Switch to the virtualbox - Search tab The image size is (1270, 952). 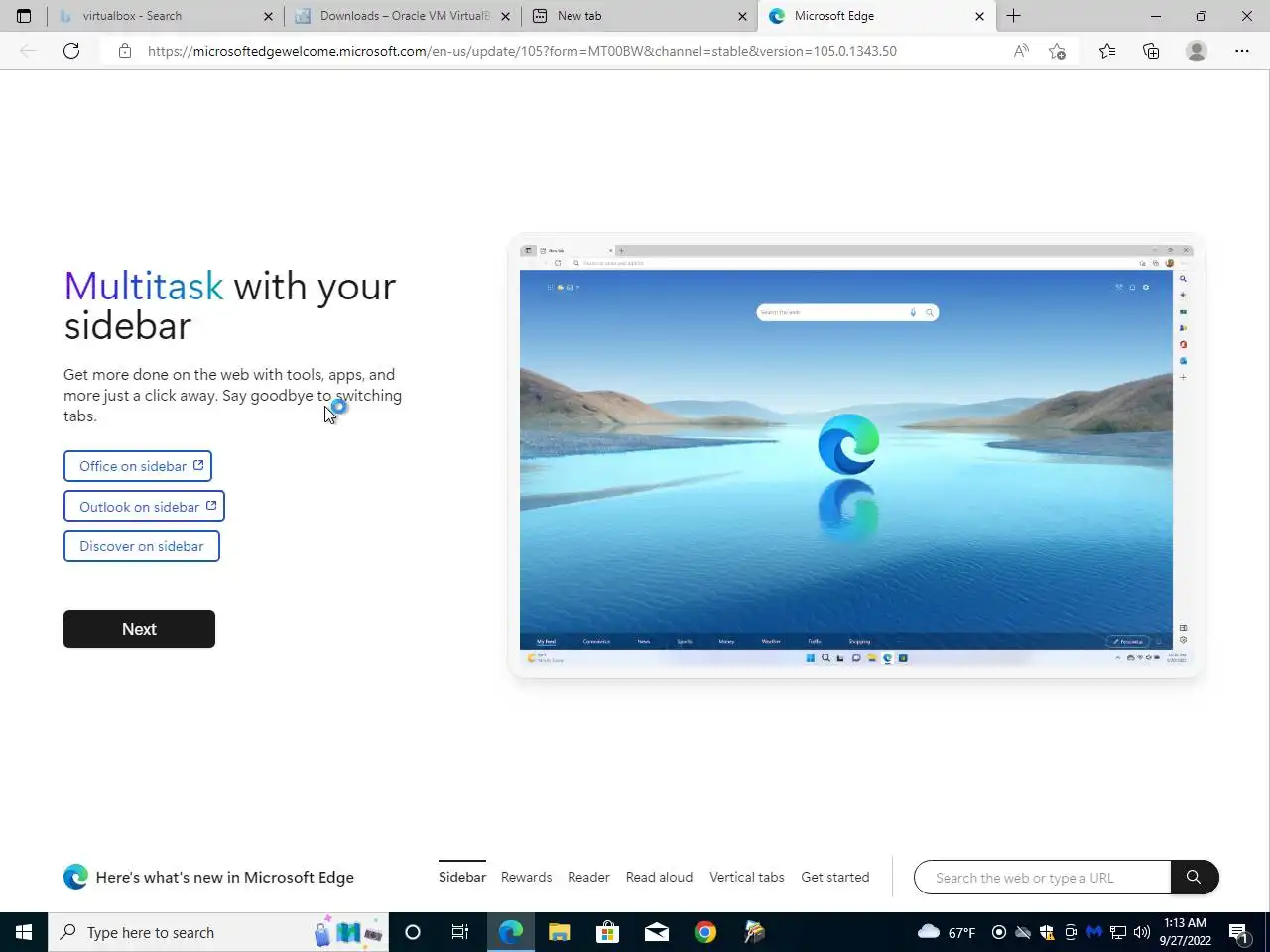pyautogui.click(x=165, y=16)
